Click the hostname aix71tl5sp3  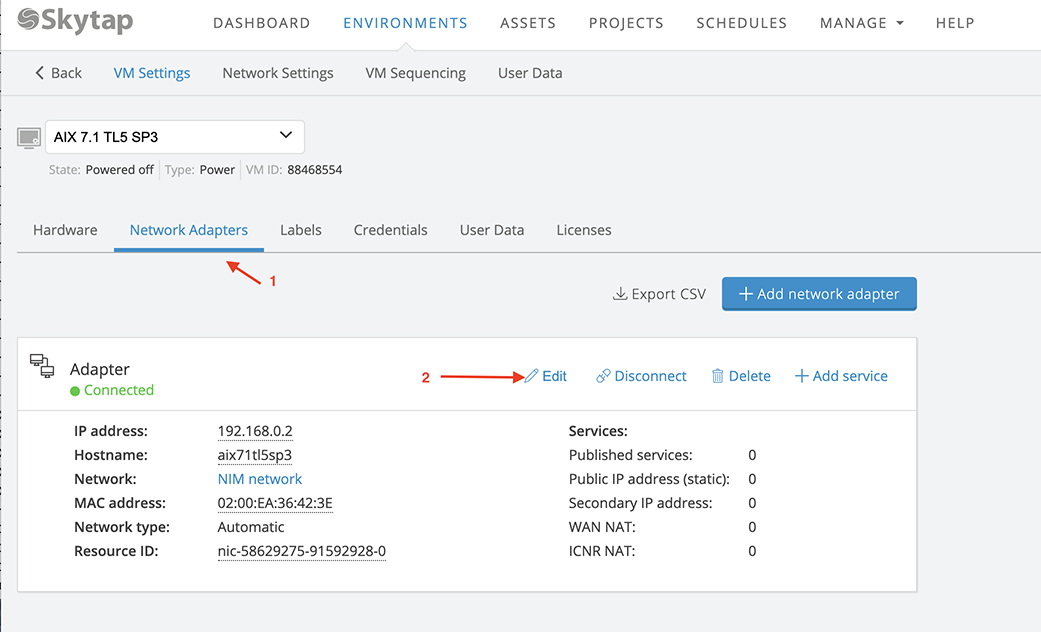(255, 455)
